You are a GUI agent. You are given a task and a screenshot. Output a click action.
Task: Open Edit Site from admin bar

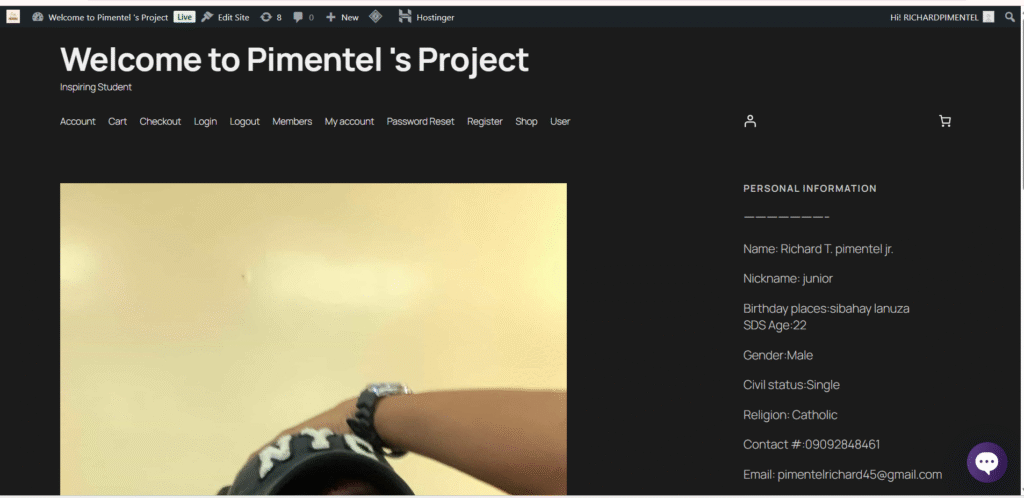225,17
